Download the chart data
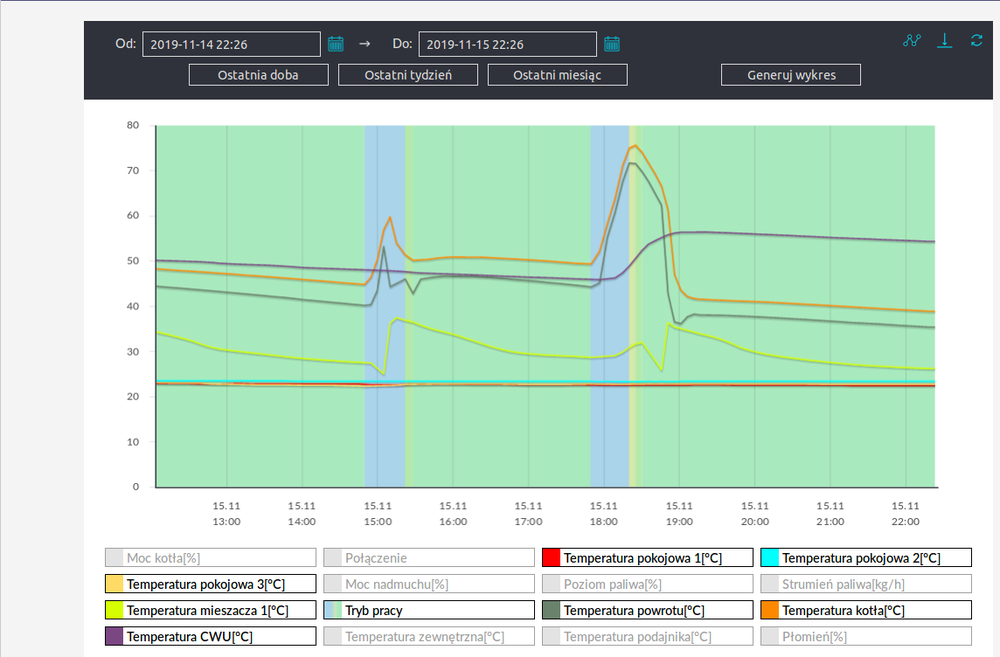1000x657 pixels. tap(945, 41)
